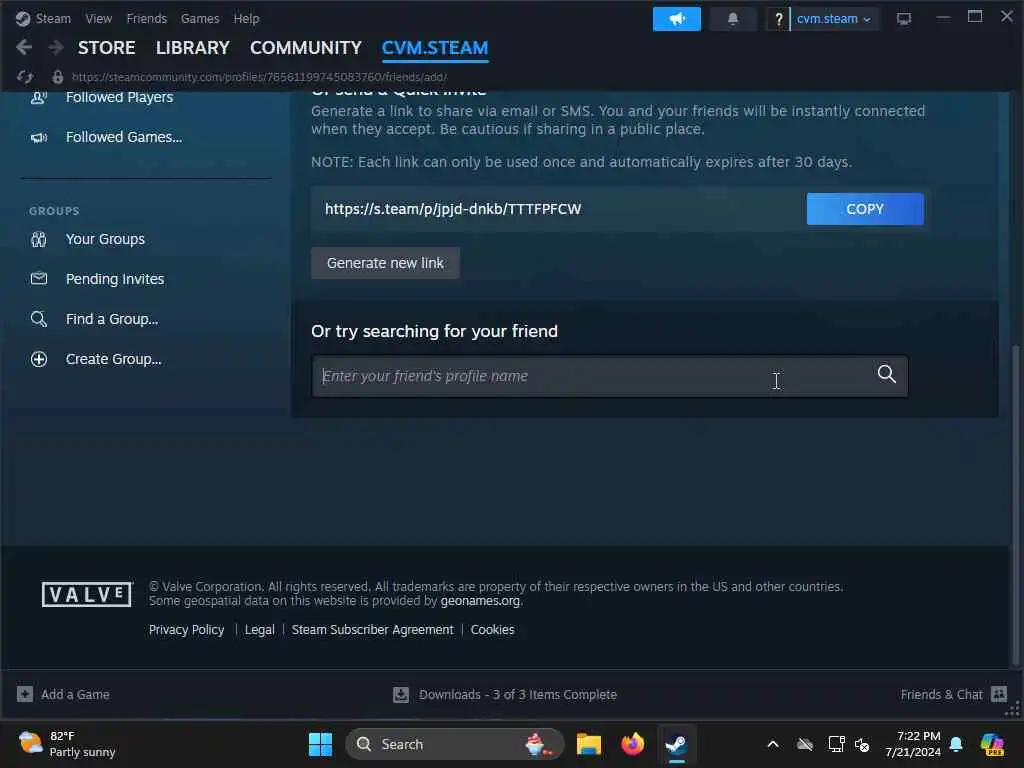Show hidden system tray icons

(x=773, y=744)
